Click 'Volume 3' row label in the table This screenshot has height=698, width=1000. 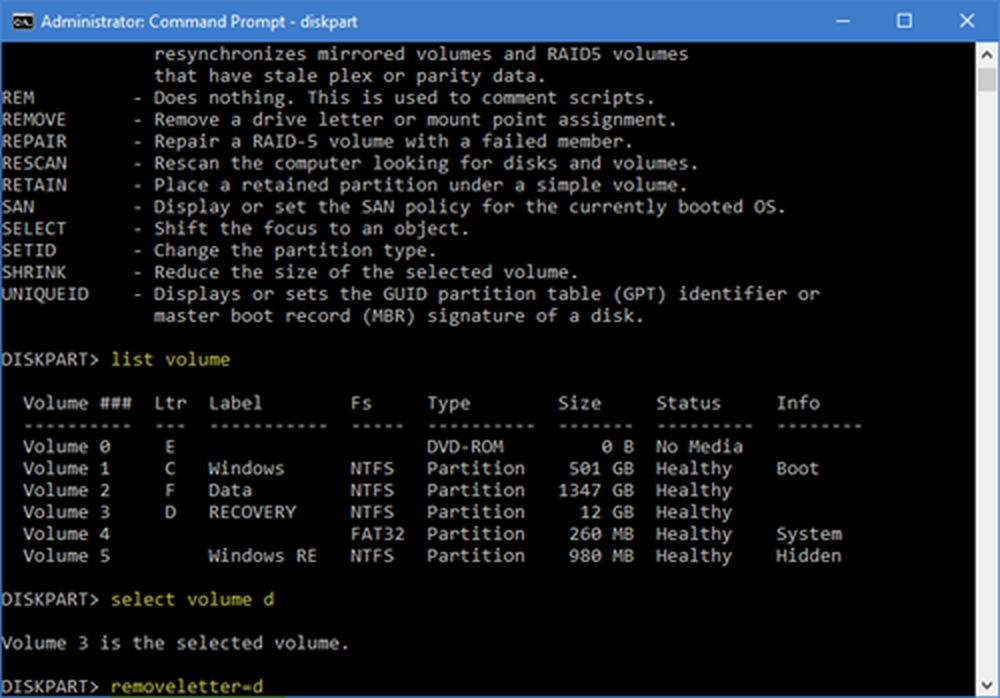point(67,512)
